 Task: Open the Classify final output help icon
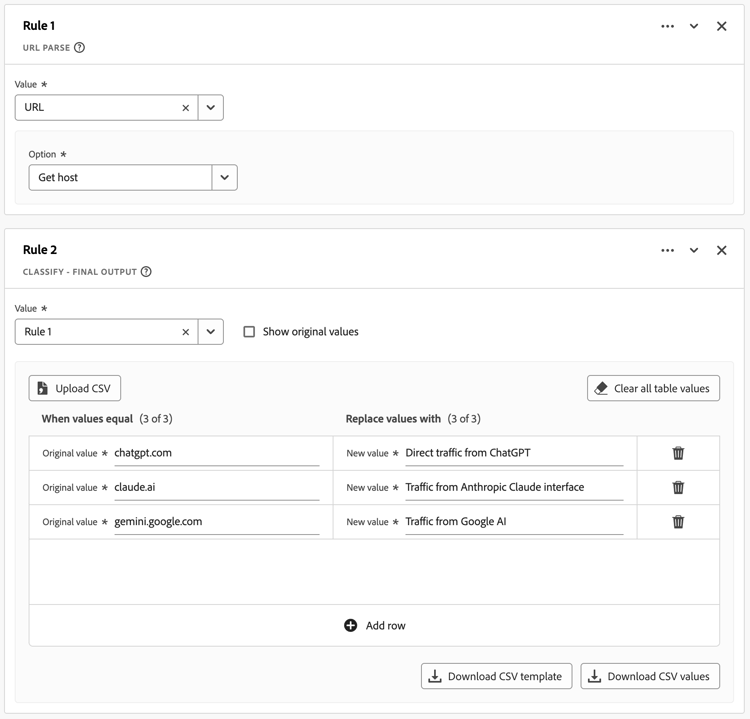point(146,272)
